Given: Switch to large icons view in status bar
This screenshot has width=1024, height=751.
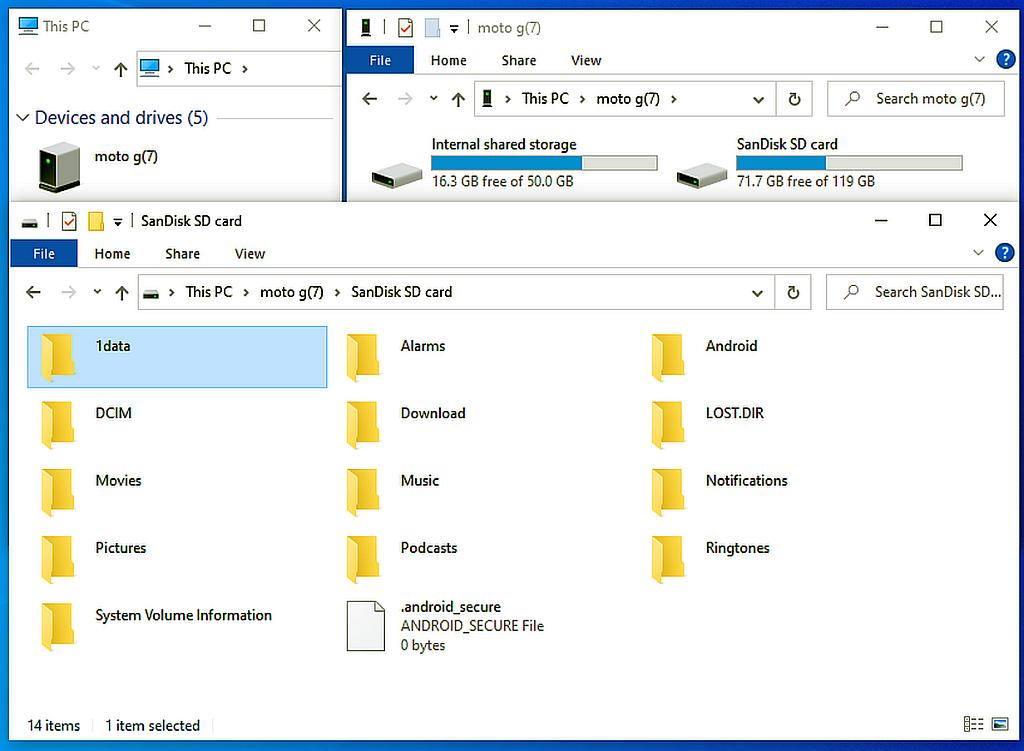Looking at the screenshot, I should coord(1000,724).
